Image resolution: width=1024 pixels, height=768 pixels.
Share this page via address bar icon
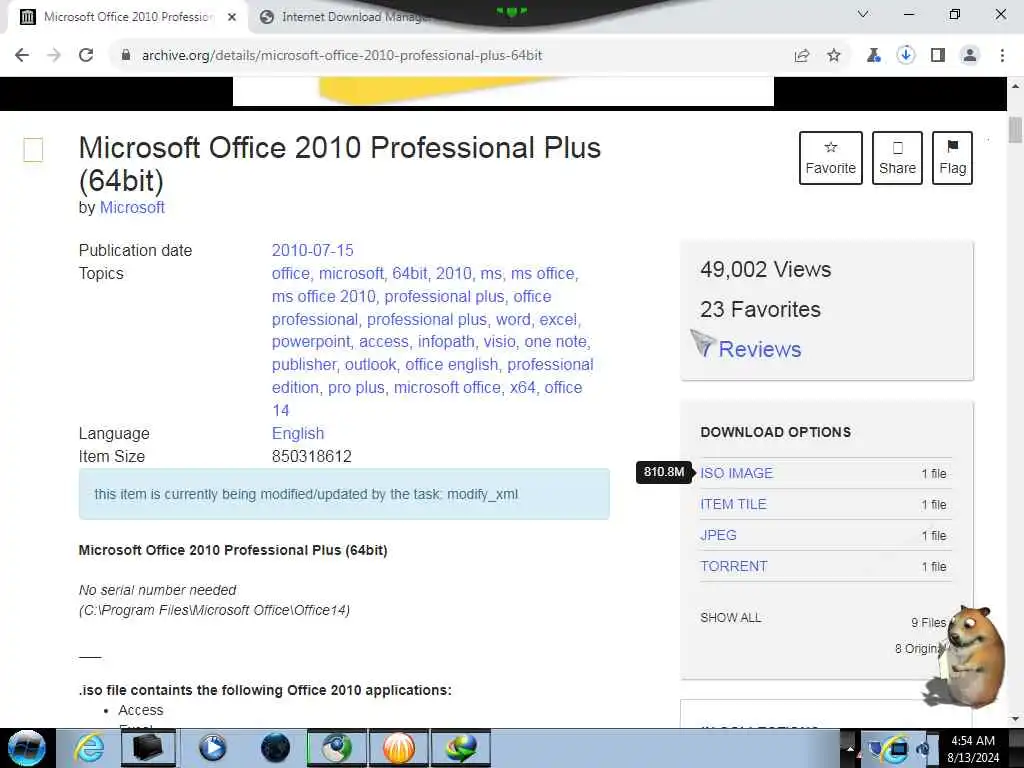[802, 56]
